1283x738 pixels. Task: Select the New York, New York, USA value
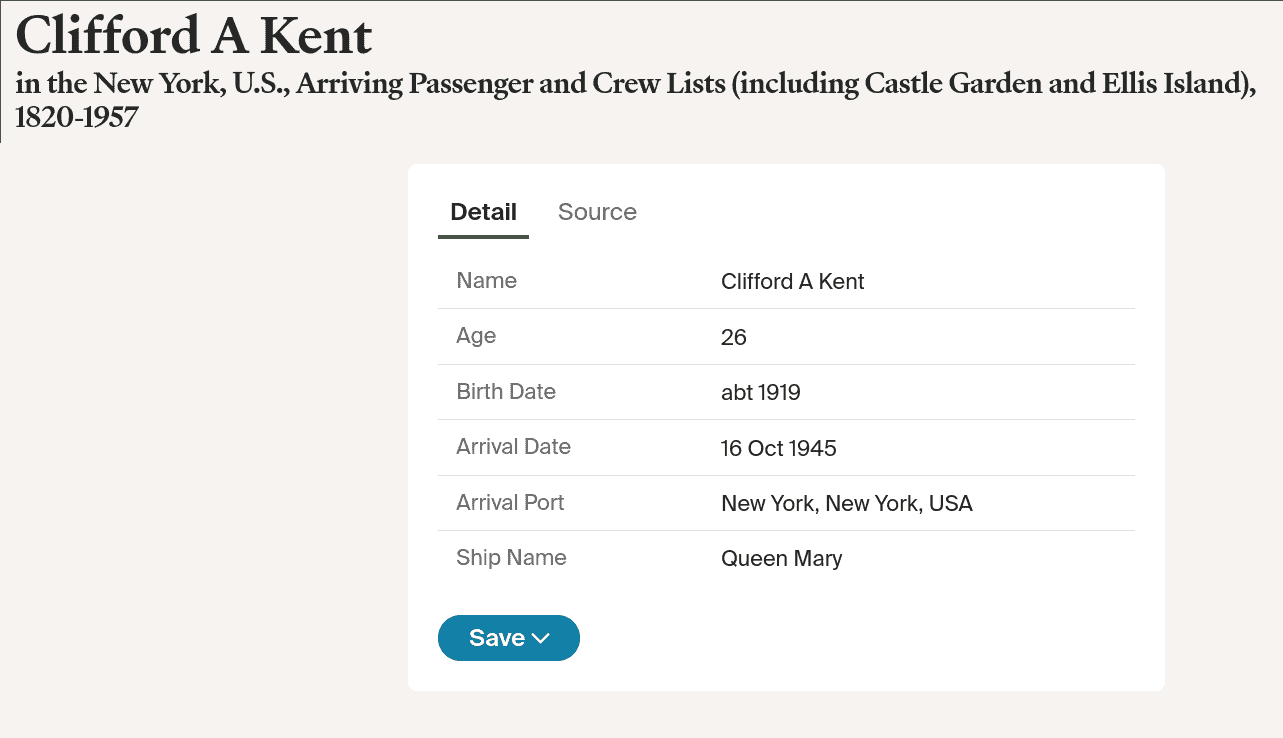pos(846,504)
